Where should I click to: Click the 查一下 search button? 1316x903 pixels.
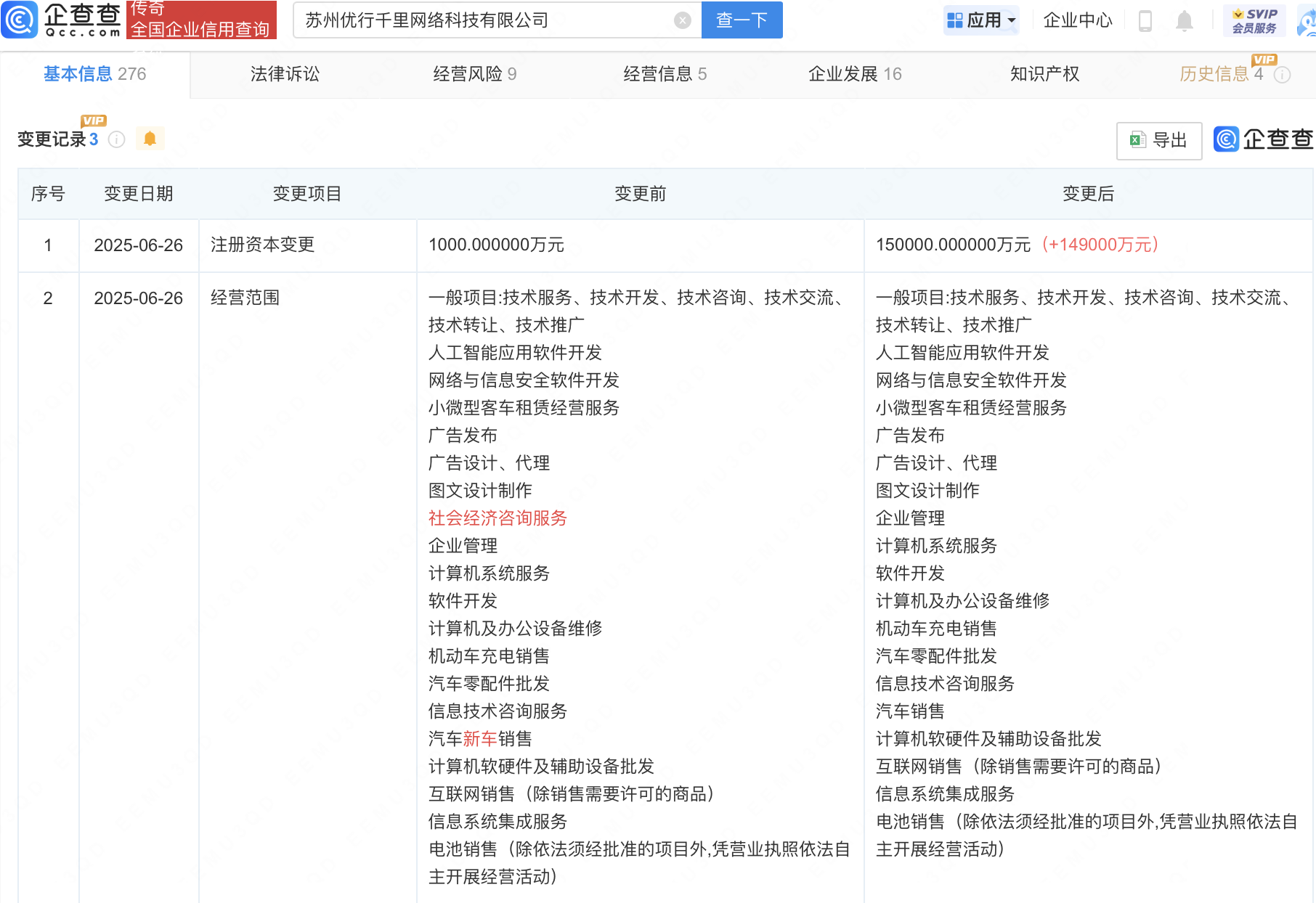pyautogui.click(x=742, y=20)
